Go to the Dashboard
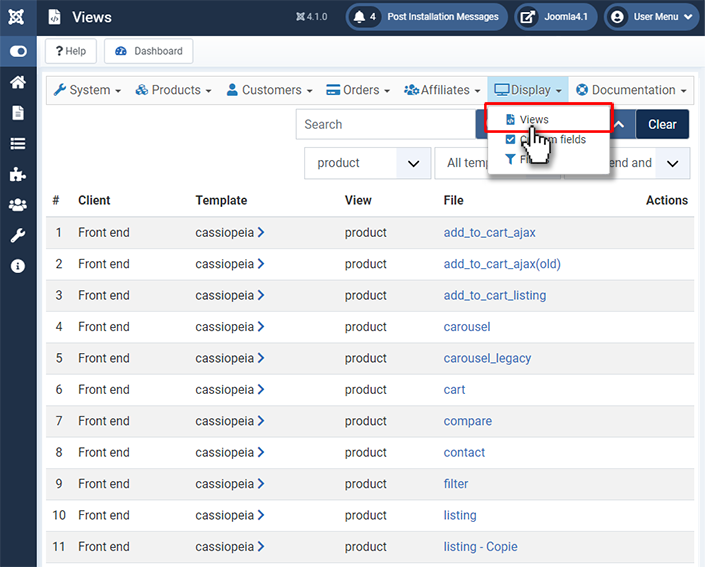The image size is (705, 567). 149,51
